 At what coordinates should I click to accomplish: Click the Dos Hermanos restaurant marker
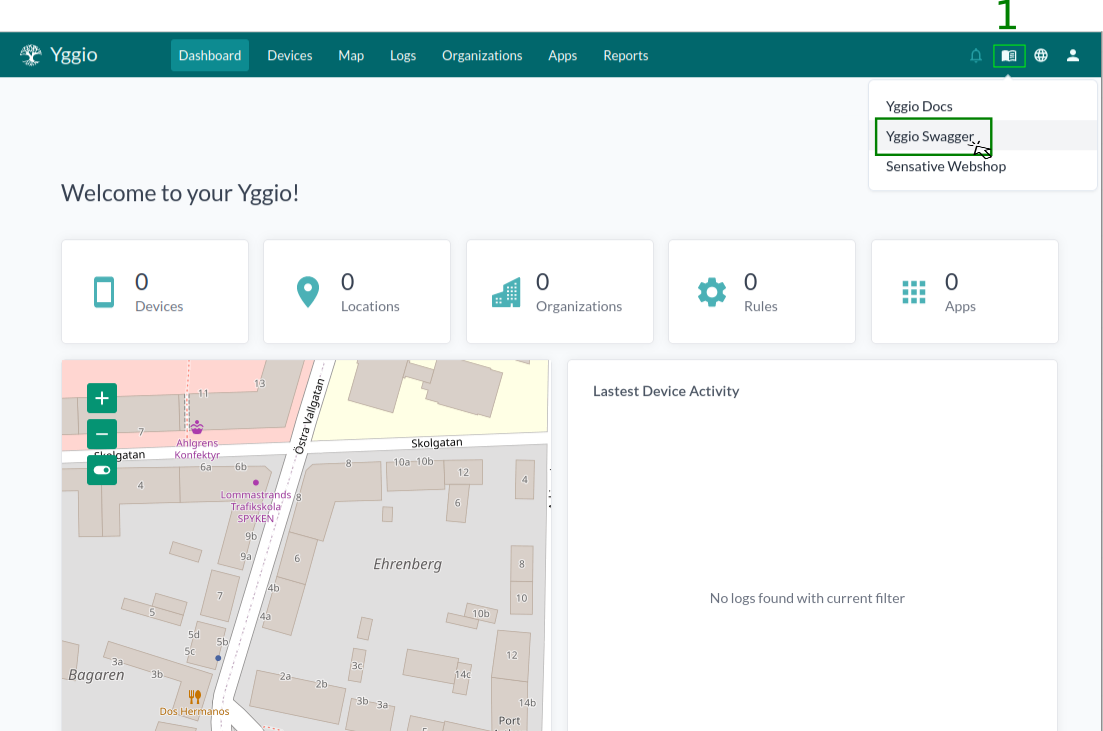(x=195, y=697)
